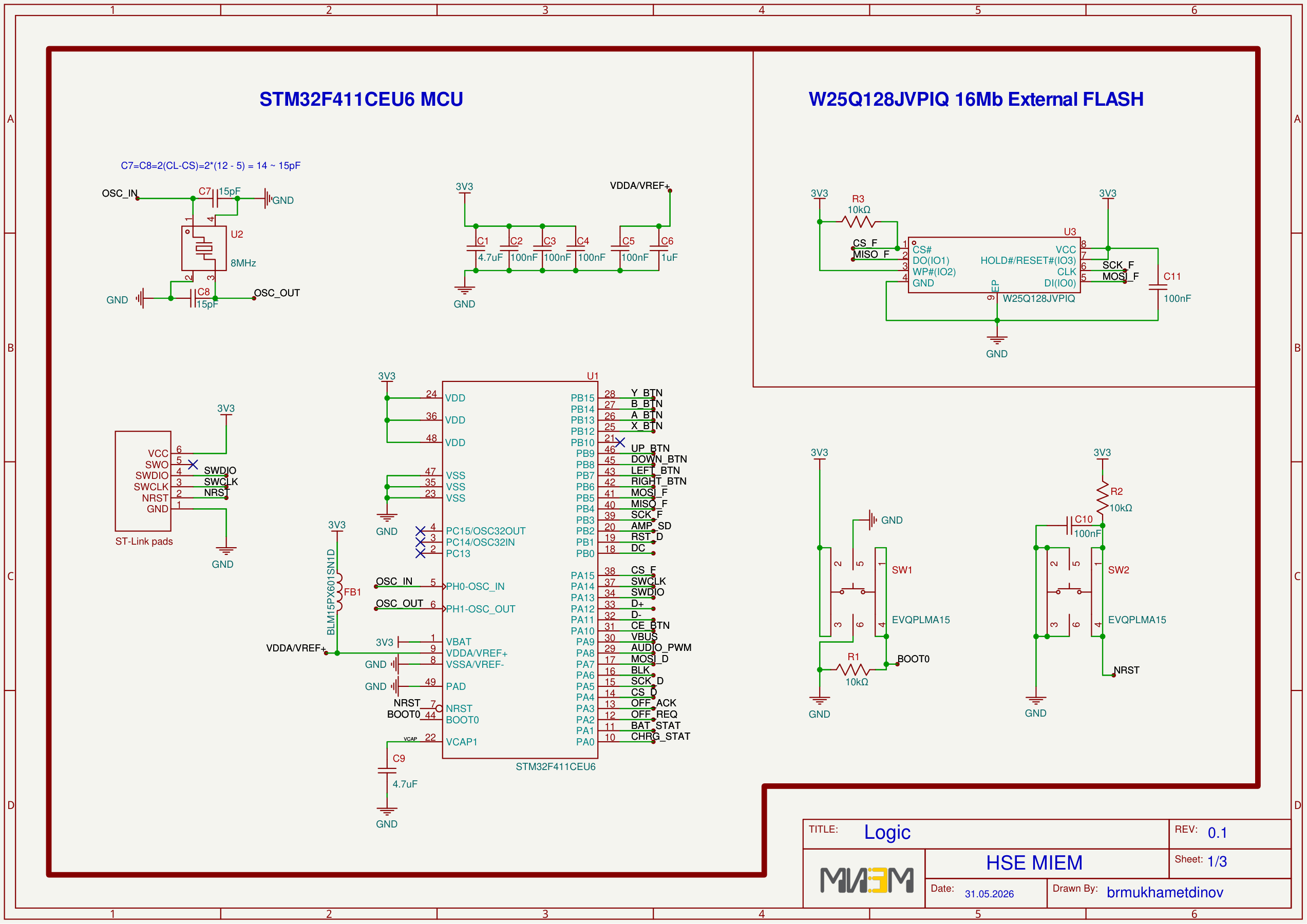1307x924 pixels.
Task: Select capacitor C11 100nF near flash
Action: click(1158, 287)
